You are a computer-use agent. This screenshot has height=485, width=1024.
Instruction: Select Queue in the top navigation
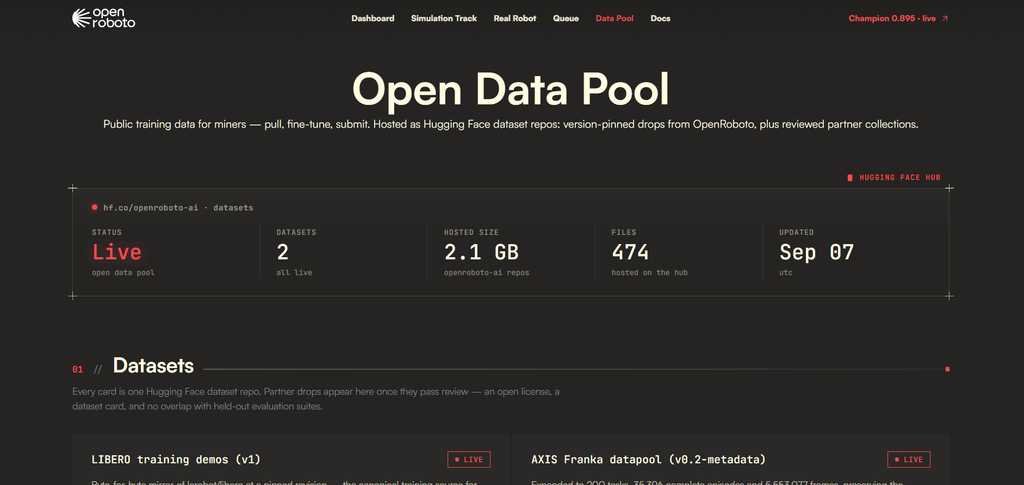click(566, 18)
